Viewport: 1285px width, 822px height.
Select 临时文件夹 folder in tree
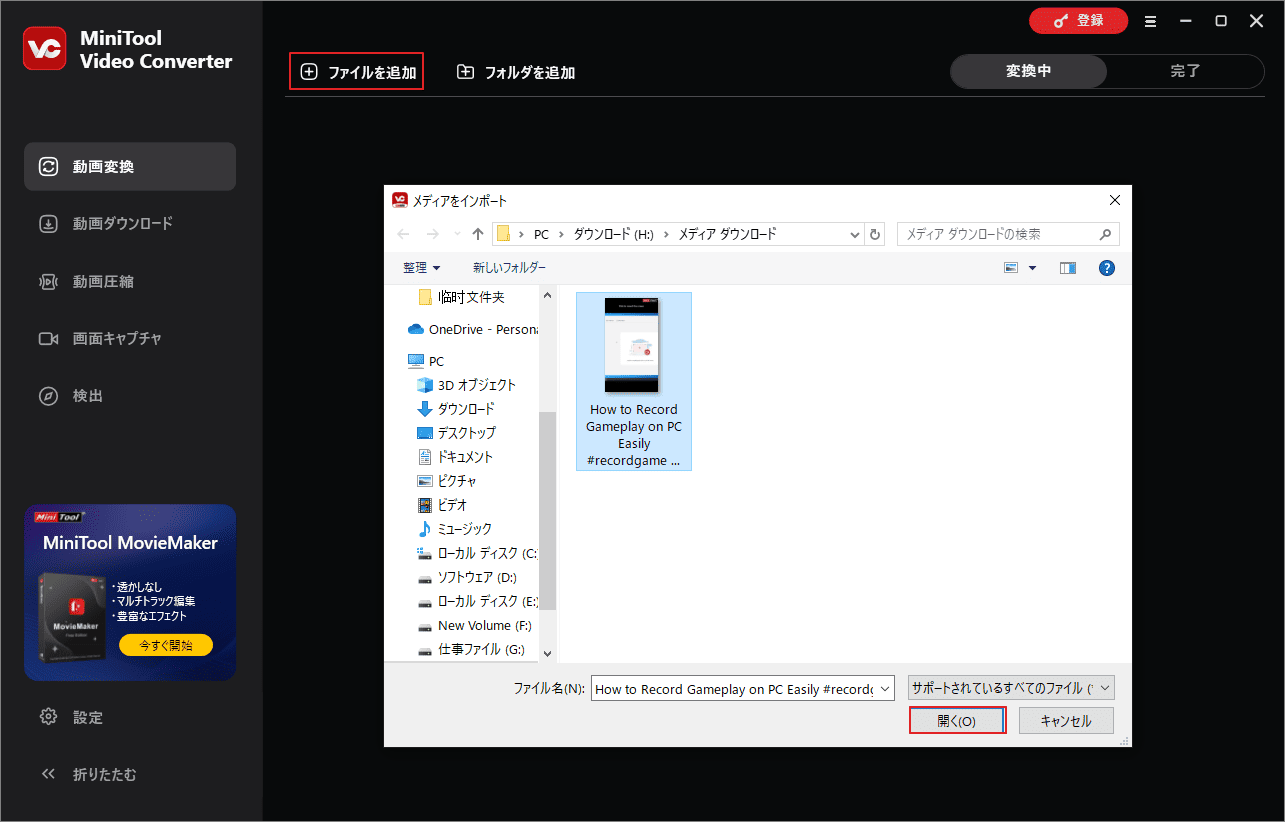pos(462,297)
